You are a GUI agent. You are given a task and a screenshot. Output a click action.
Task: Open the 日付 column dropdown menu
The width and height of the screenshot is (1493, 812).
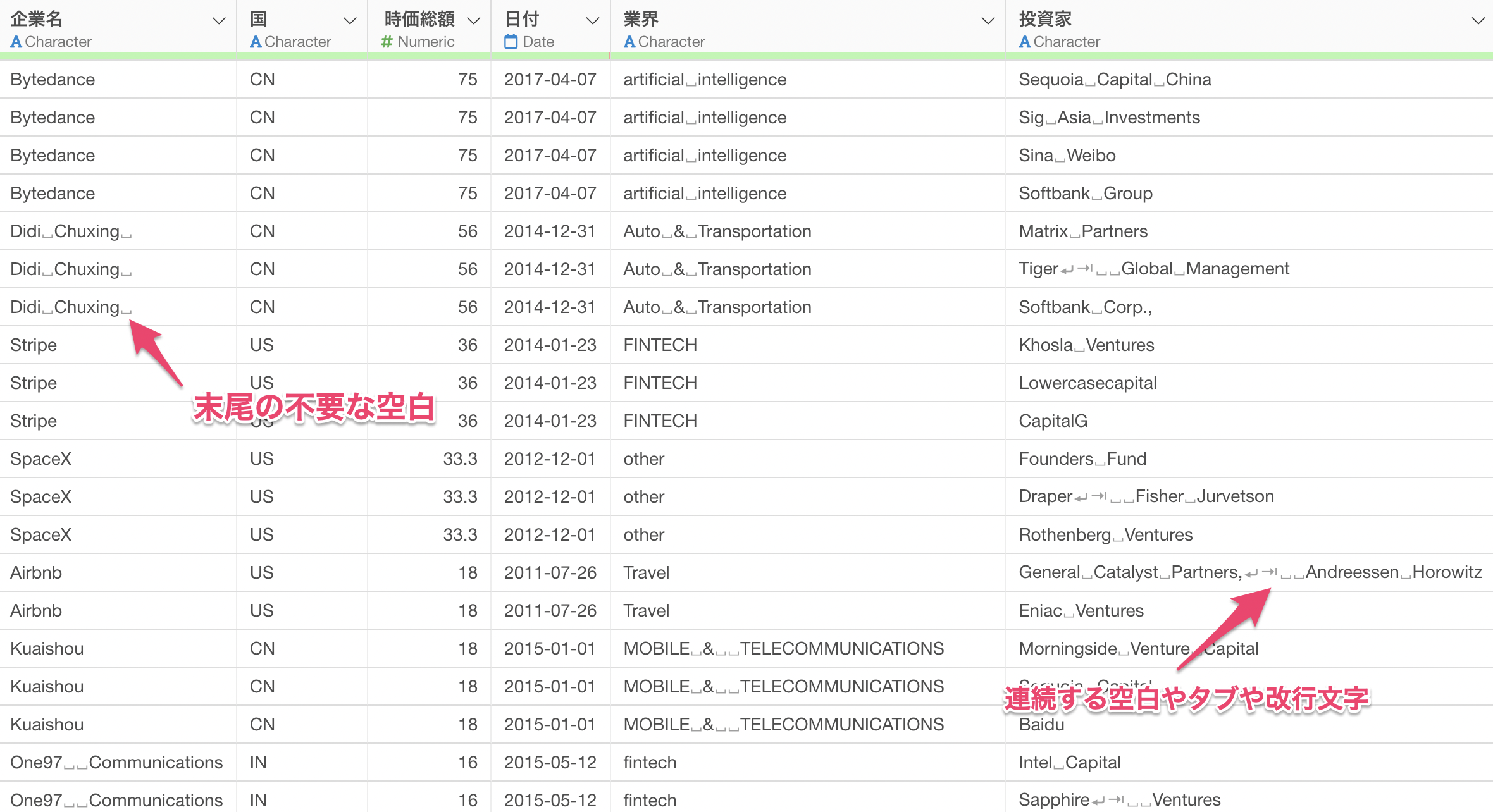tap(592, 21)
